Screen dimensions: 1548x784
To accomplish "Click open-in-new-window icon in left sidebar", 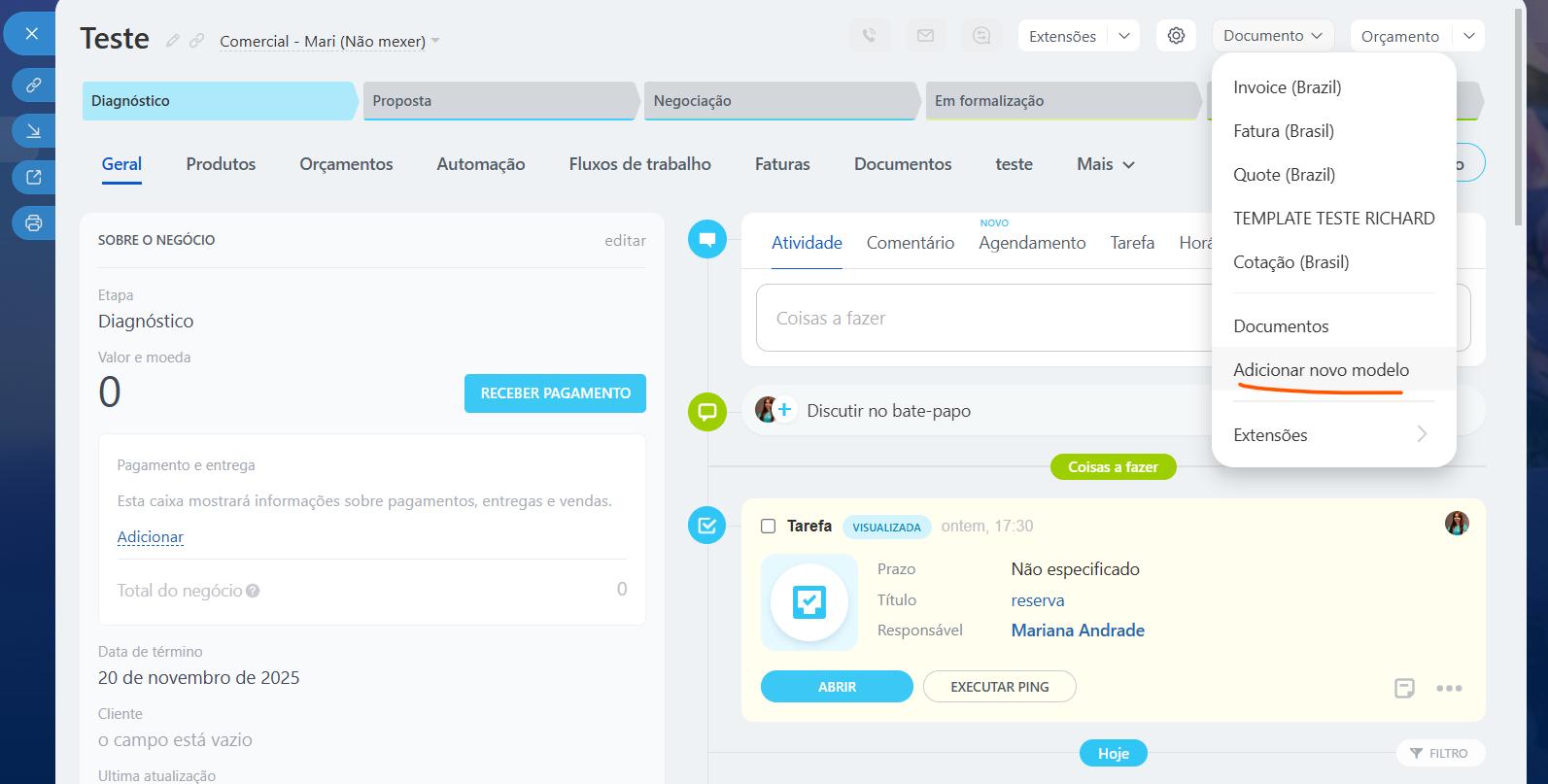I will (33, 177).
